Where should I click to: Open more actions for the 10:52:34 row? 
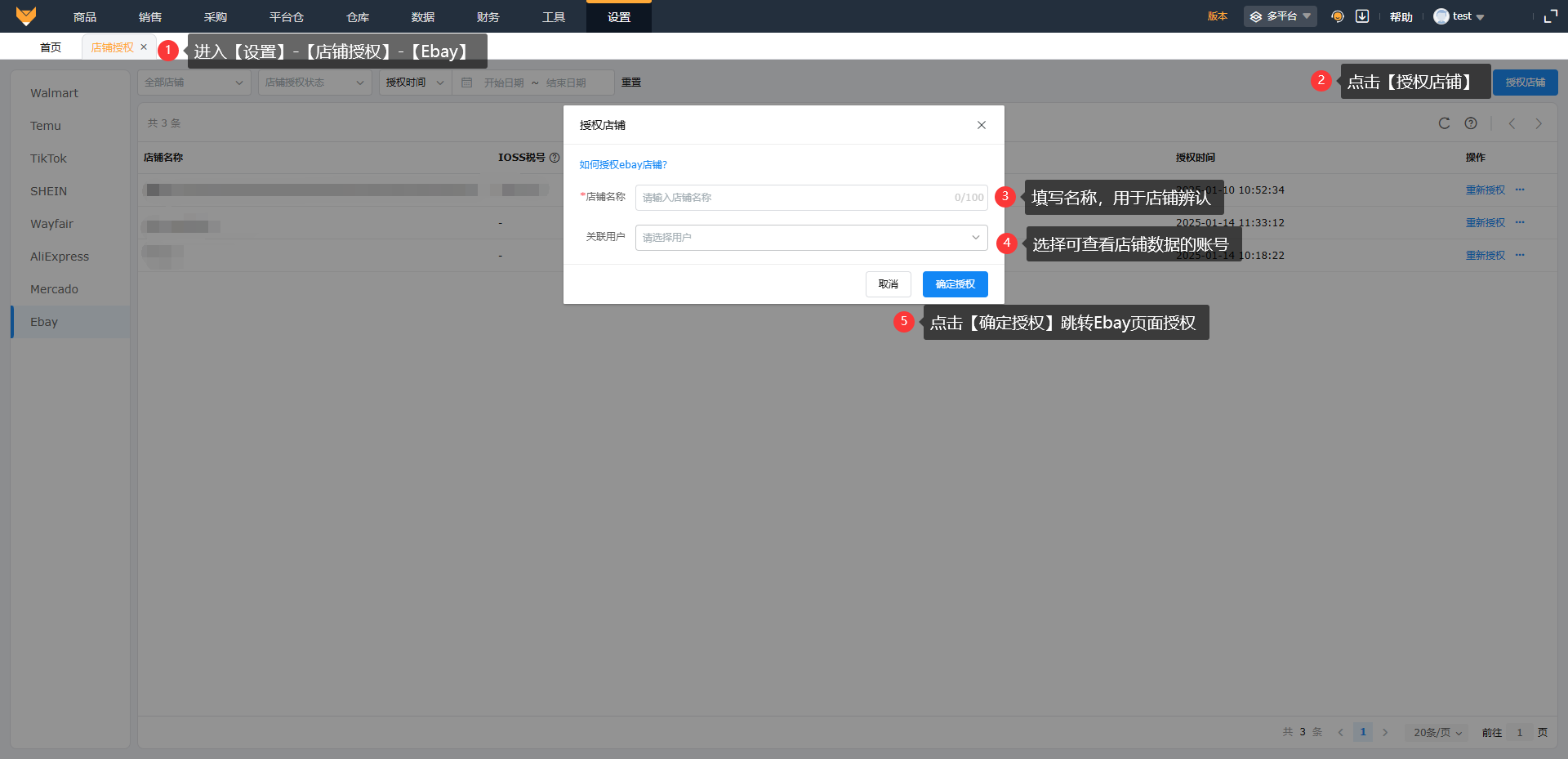click(x=1520, y=190)
